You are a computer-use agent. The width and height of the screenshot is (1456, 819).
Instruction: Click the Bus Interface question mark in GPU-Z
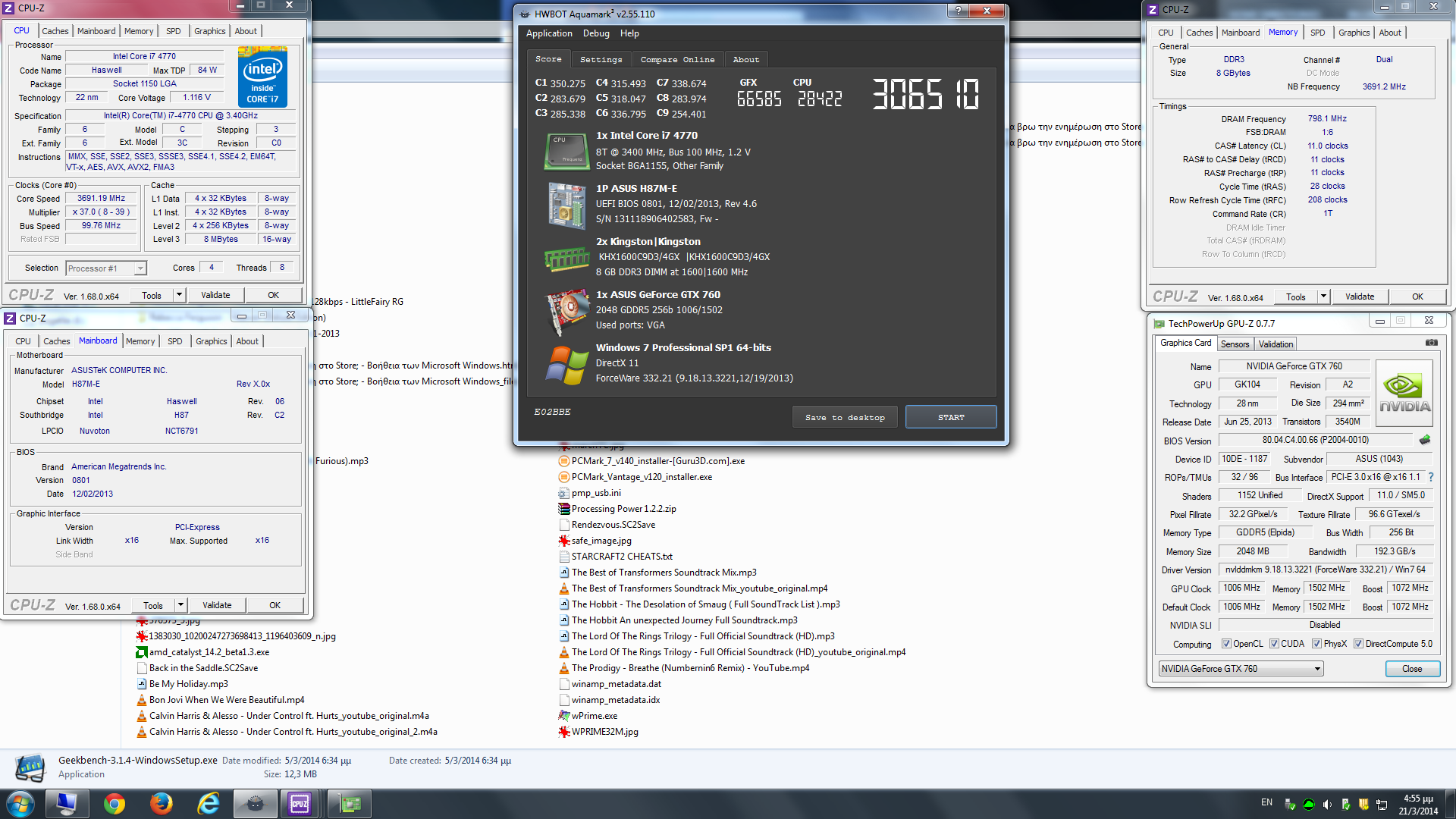pyautogui.click(x=1431, y=477)
